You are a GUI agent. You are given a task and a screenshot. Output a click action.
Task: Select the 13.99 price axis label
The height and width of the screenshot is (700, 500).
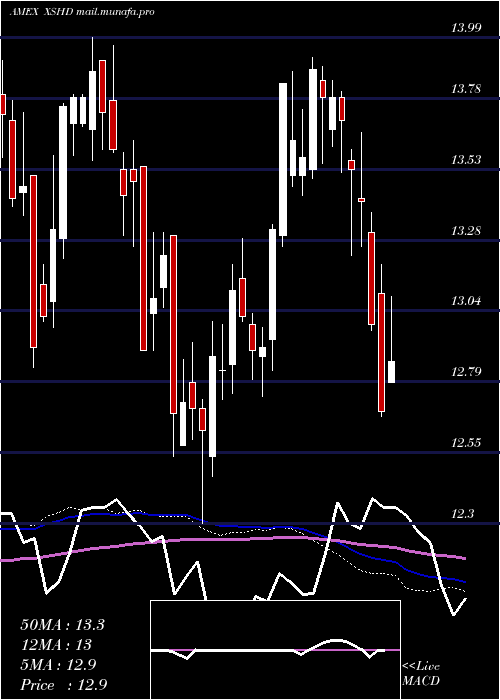point(466,28)
